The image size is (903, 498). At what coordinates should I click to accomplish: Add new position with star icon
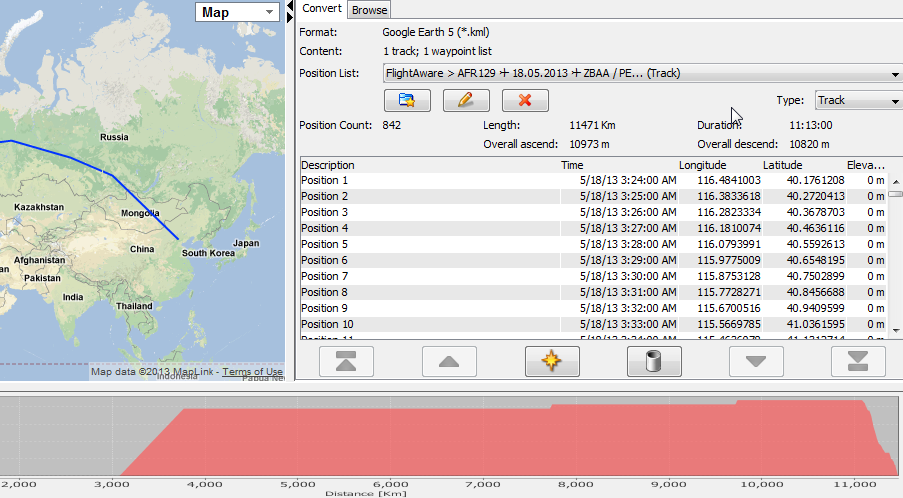pyautogui.click(x=552, y=362)
